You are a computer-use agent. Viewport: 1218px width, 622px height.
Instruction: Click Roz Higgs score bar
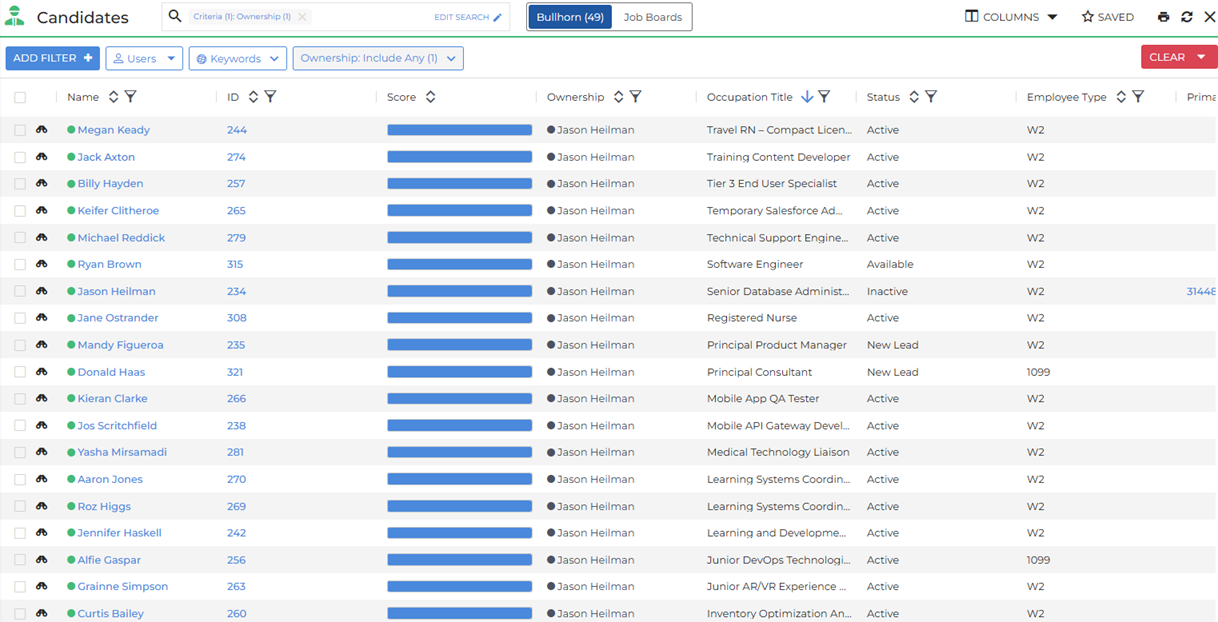460,506
